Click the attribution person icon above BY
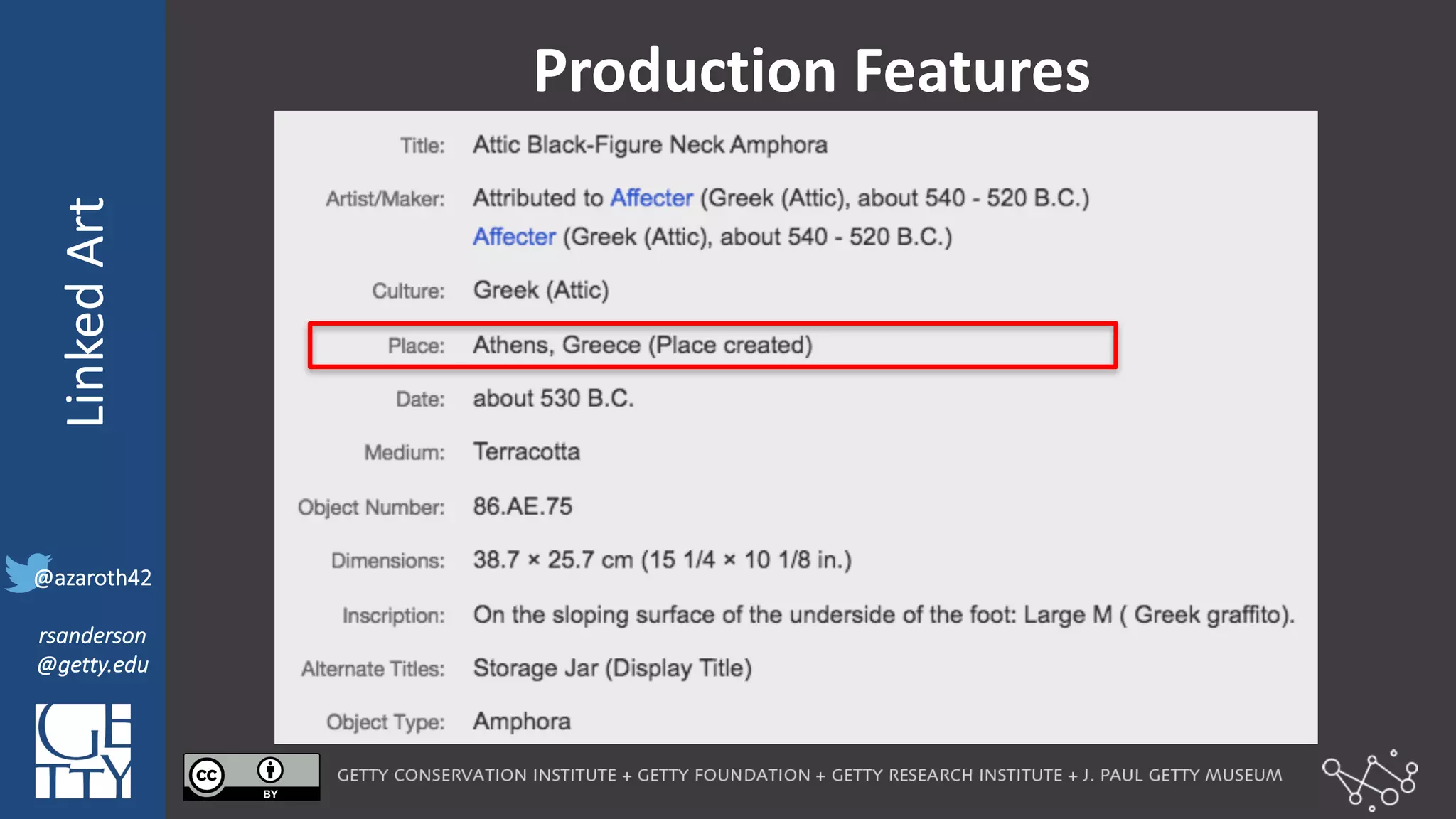This screenshot has width=1456, height=819. pos(270,770)
